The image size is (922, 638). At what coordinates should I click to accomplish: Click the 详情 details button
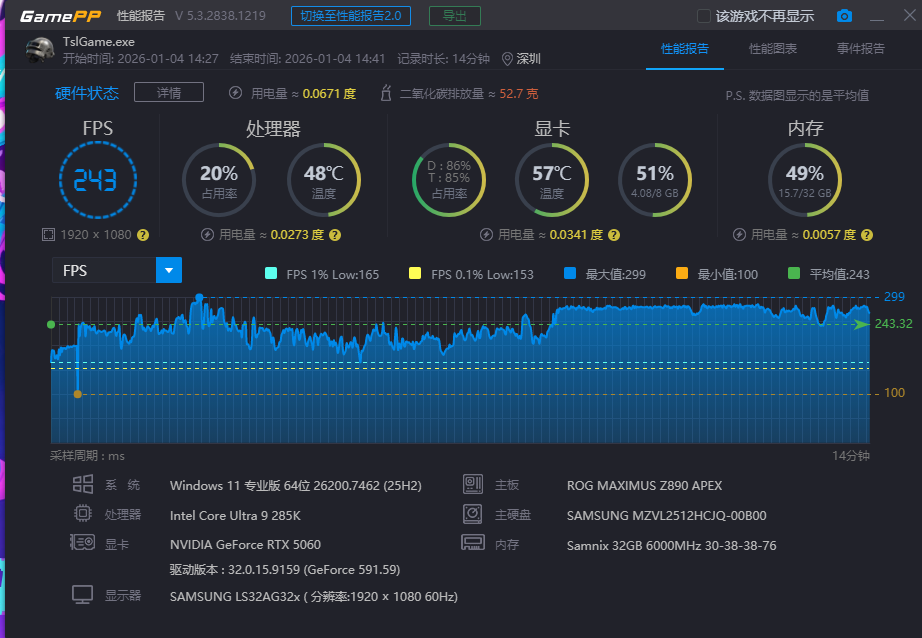[169, 93]
